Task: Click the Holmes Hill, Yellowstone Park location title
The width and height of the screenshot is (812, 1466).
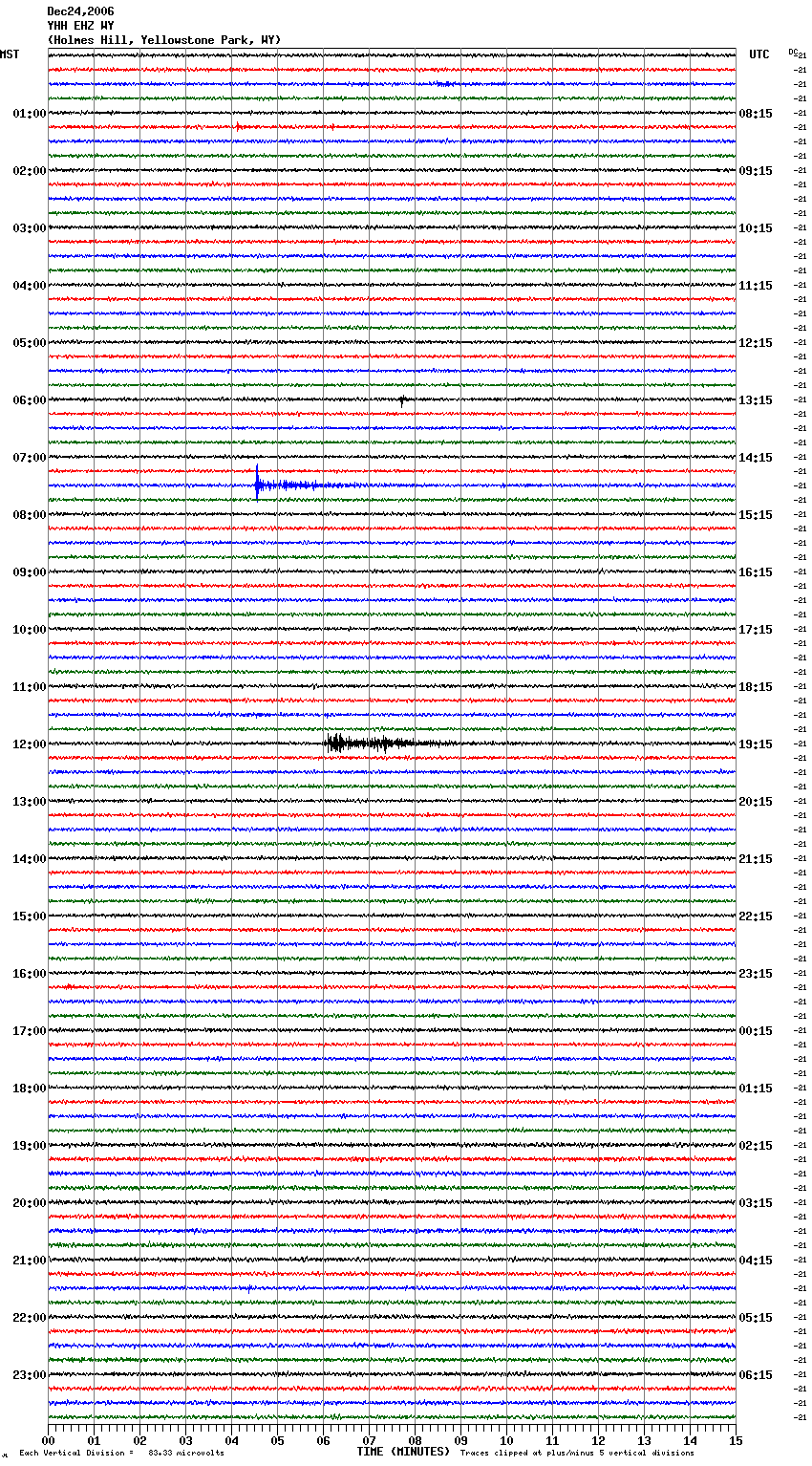Action: (164, 40)
